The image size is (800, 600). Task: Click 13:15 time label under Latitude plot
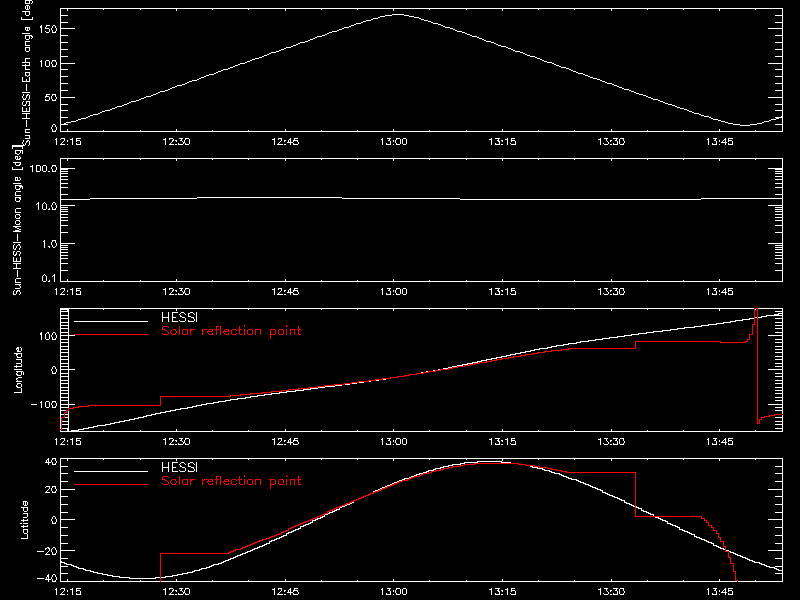click(x=503, y=591)
